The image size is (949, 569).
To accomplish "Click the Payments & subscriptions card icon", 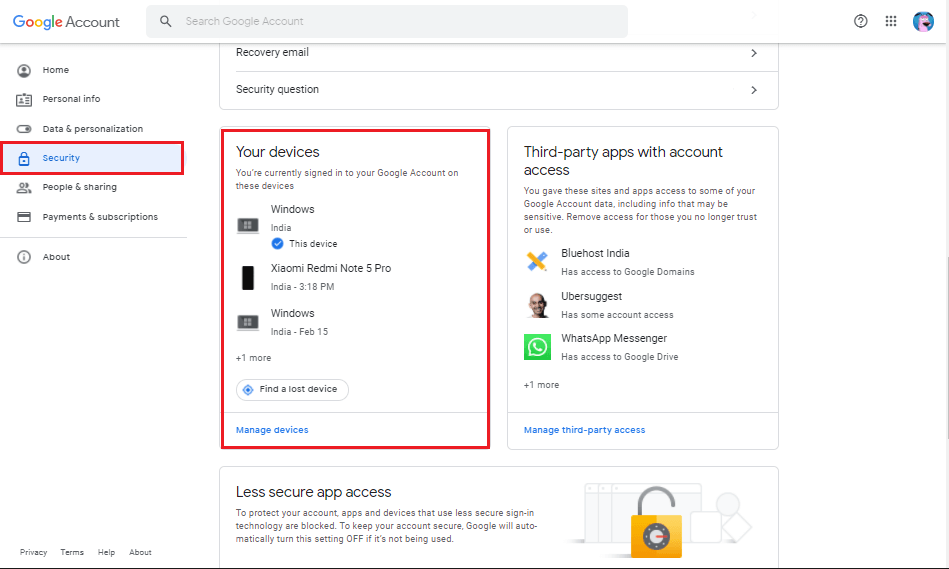I will click(24, 217).
